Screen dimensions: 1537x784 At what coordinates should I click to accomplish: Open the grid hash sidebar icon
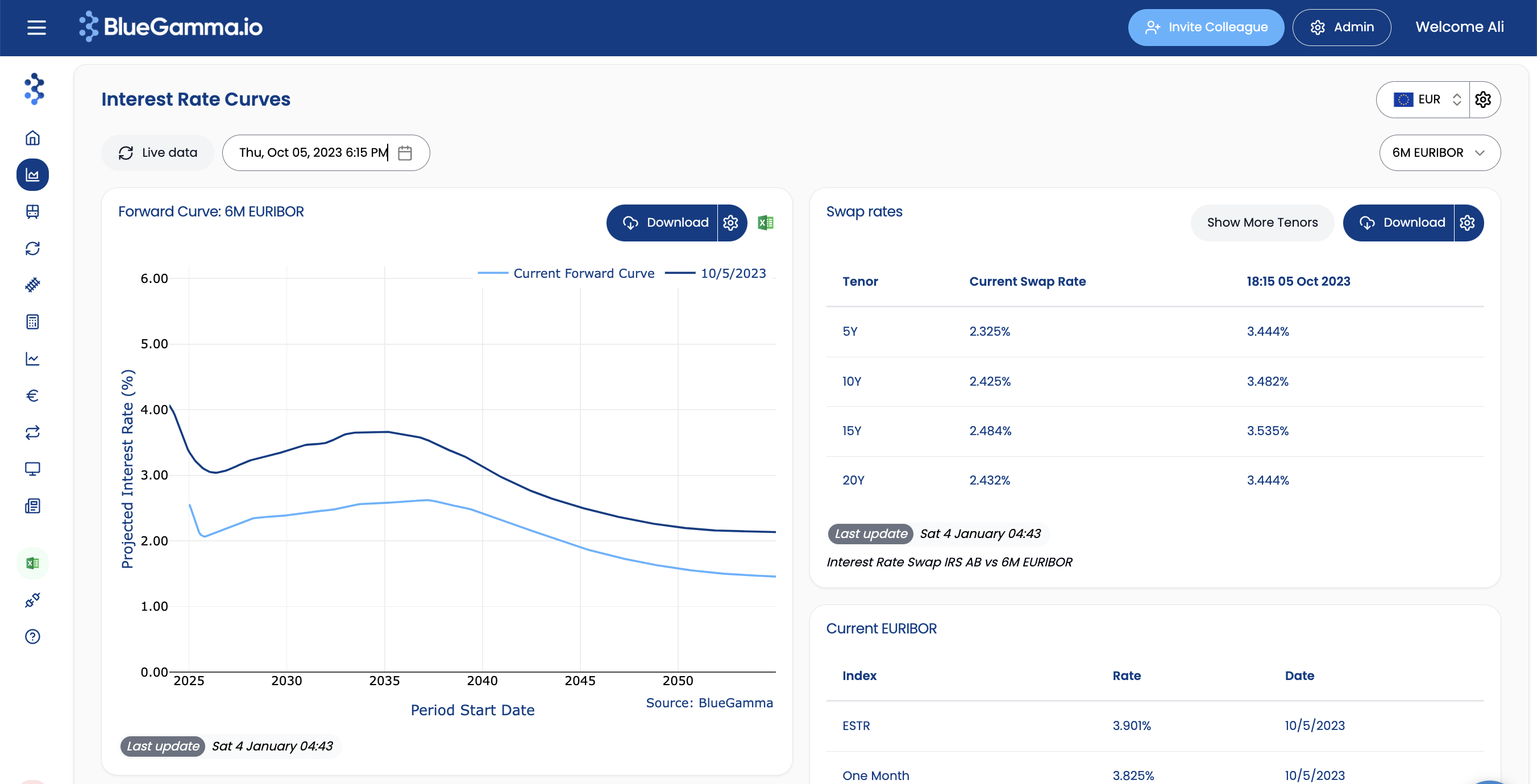pos(33,285)
